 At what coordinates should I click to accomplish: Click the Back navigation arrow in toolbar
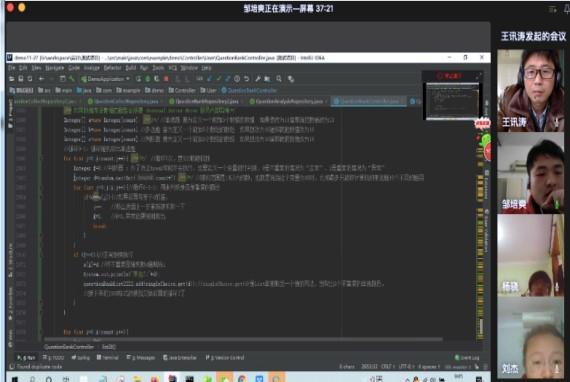point(42,79)
